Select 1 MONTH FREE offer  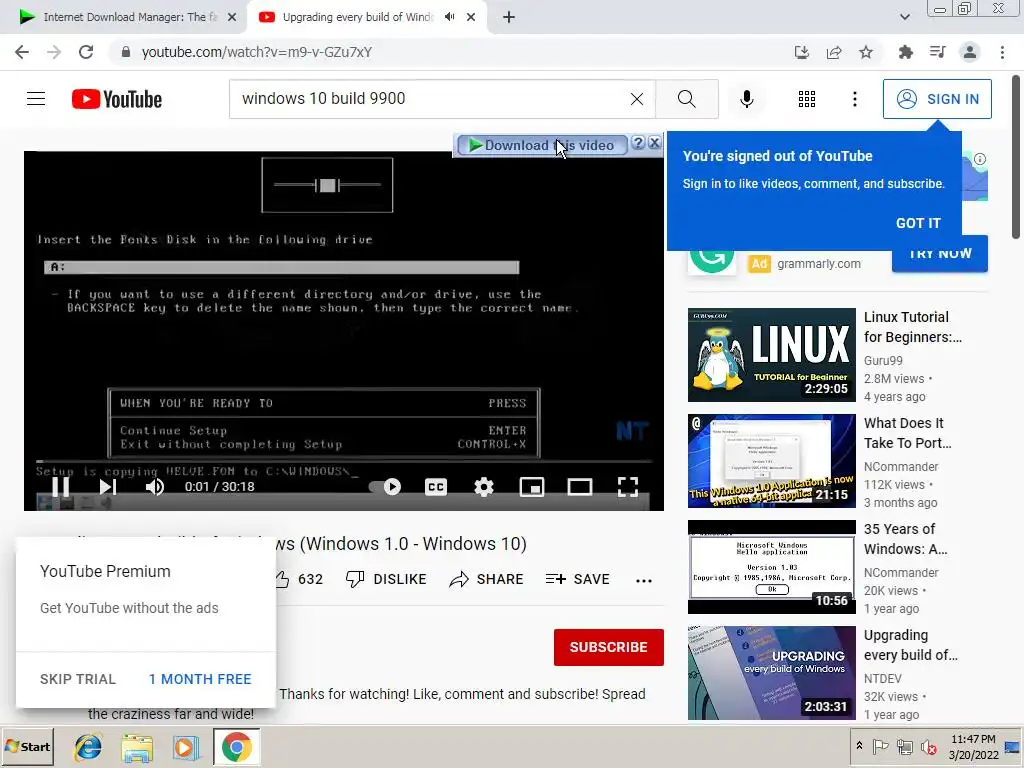(200, 679)
